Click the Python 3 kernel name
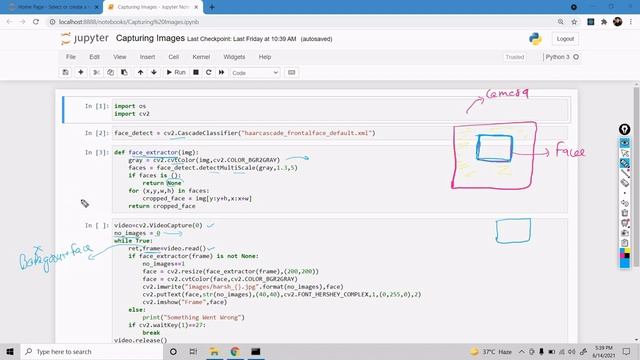Viewport: 640px width, 360px height. (x=557, y=57)
